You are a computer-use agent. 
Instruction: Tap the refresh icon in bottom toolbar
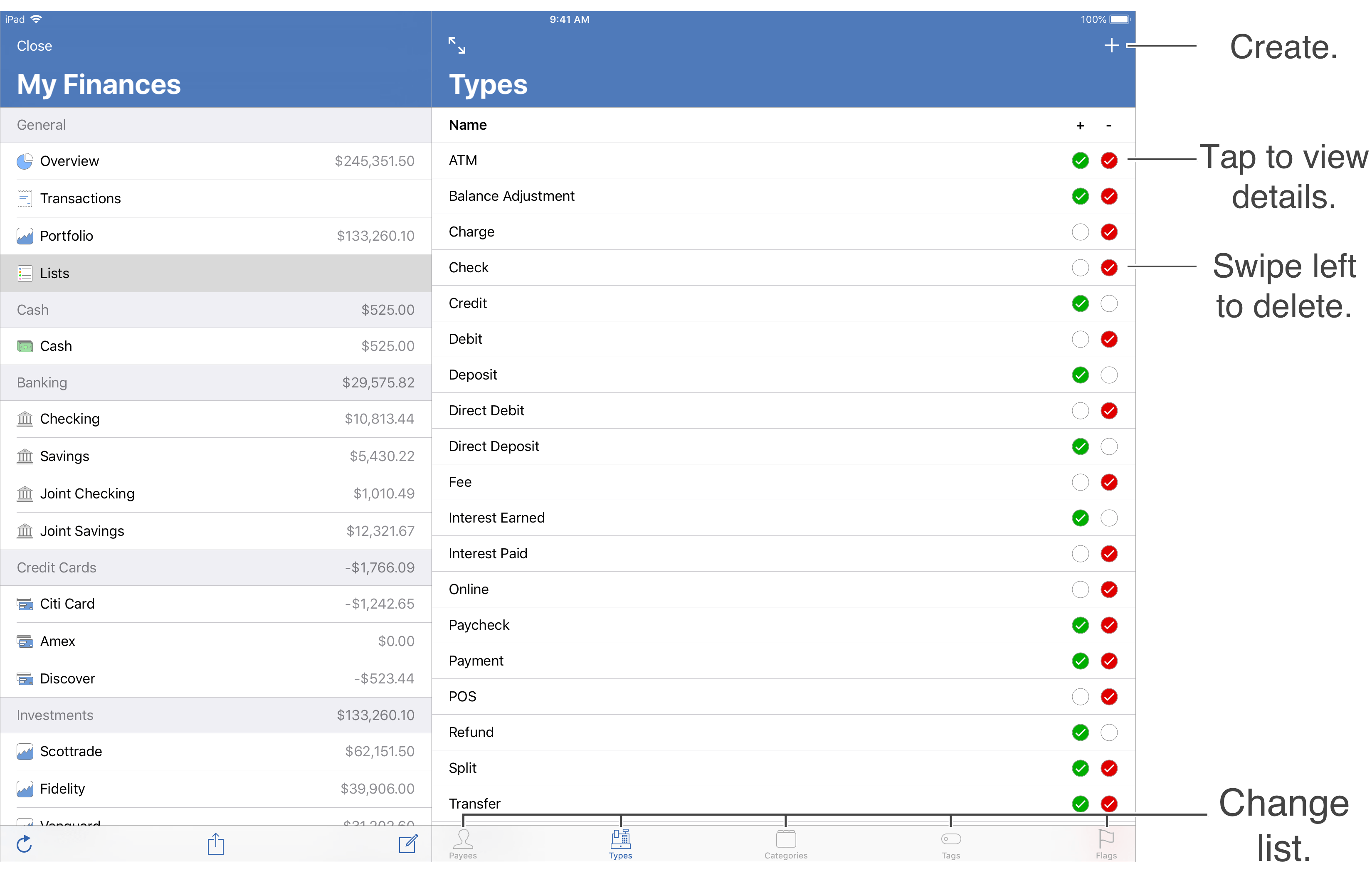25,844
